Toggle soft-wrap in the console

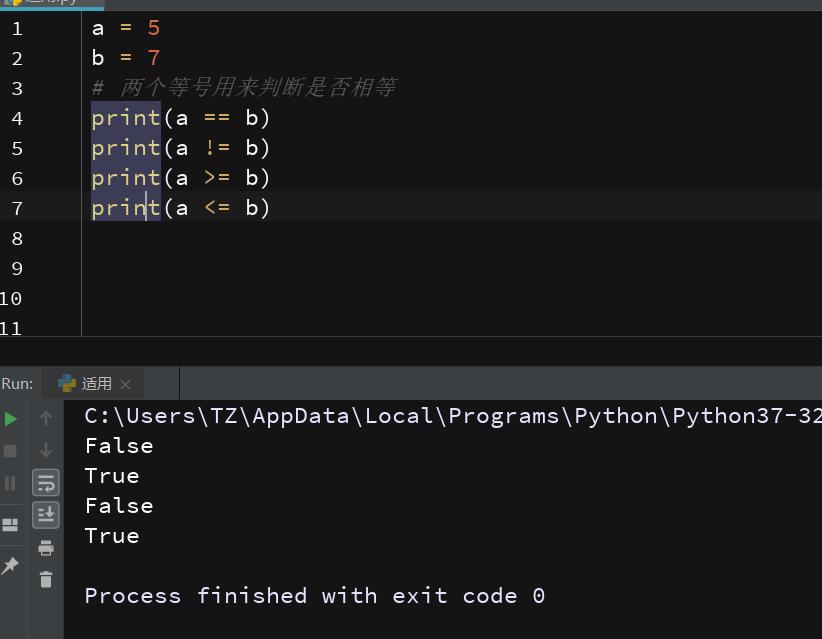click(46, 482)
